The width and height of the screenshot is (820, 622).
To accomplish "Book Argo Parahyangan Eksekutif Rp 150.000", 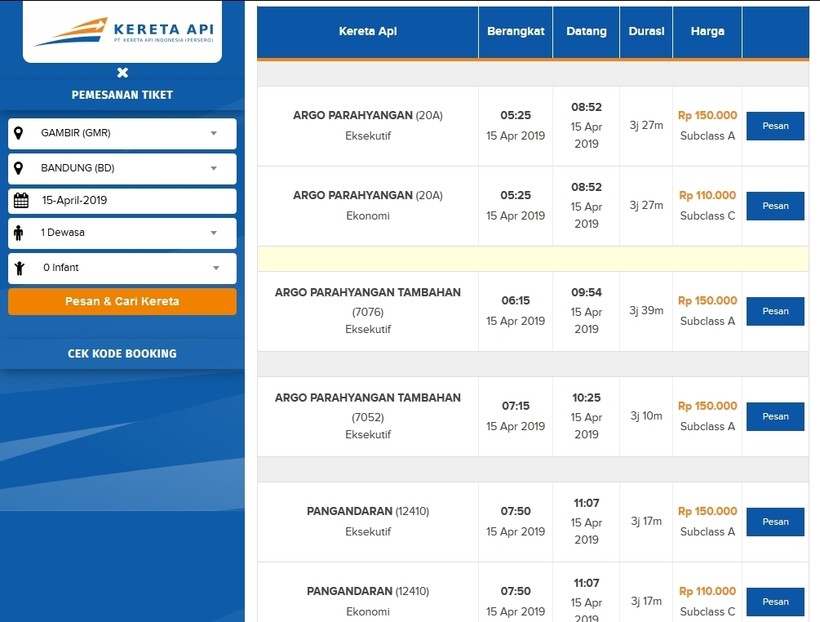I will pyautogui.click(x=775, y=126).
